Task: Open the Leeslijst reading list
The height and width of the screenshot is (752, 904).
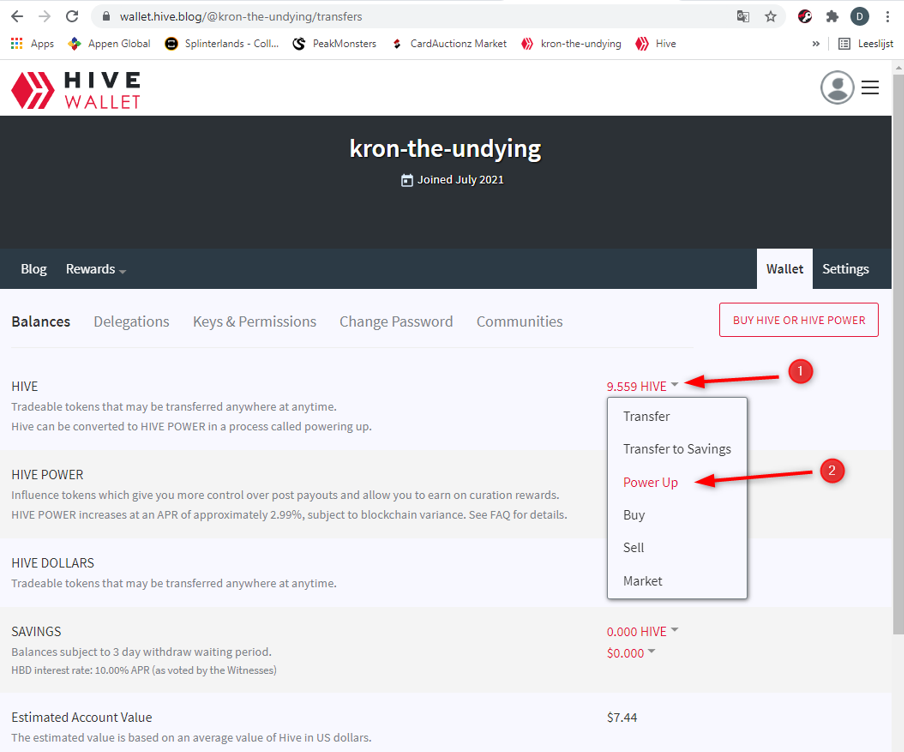Action: point(865,44)
